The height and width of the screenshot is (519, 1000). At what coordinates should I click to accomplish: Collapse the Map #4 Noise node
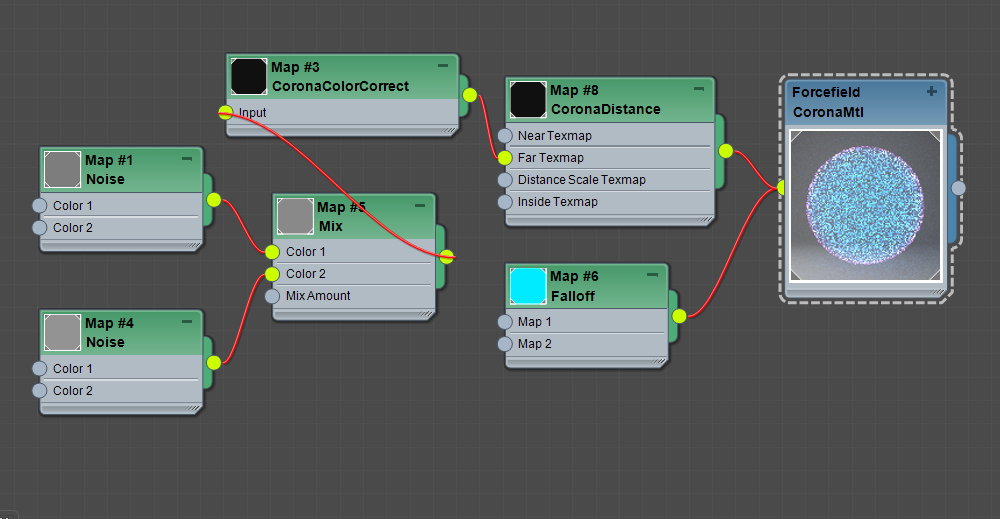click(x=187, y=321)
